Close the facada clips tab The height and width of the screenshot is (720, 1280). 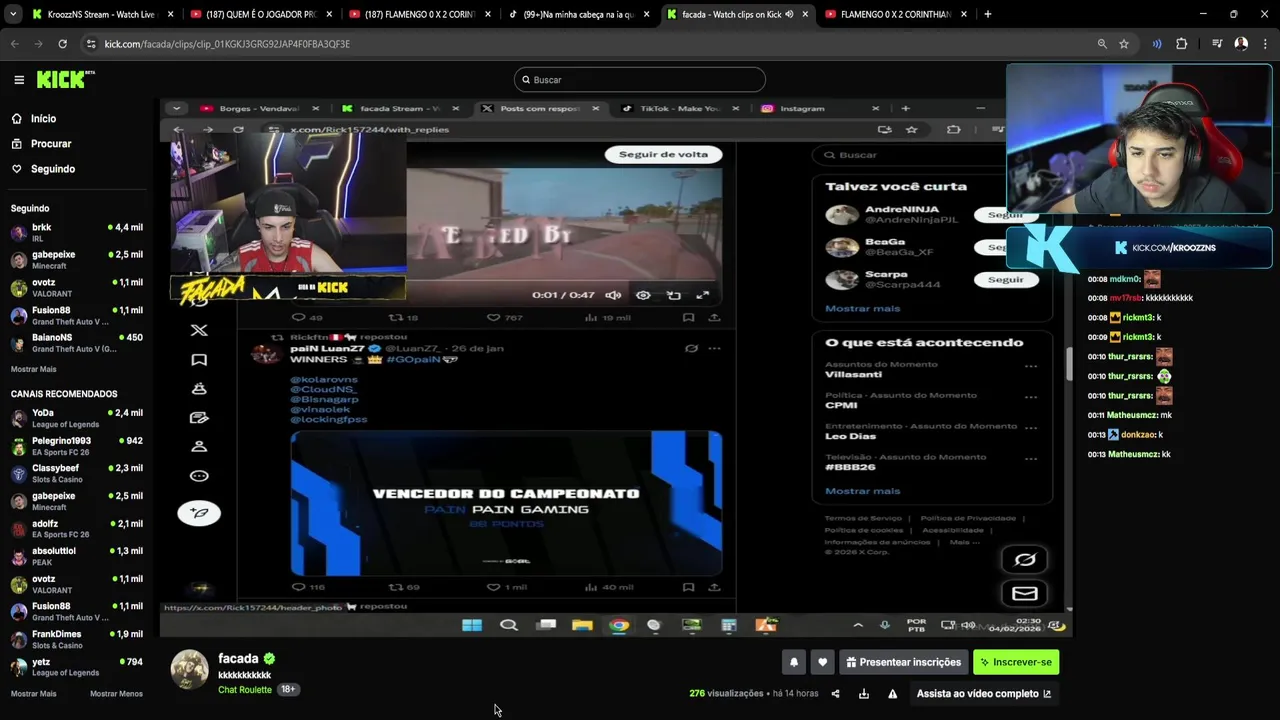[x=805, y=14]
